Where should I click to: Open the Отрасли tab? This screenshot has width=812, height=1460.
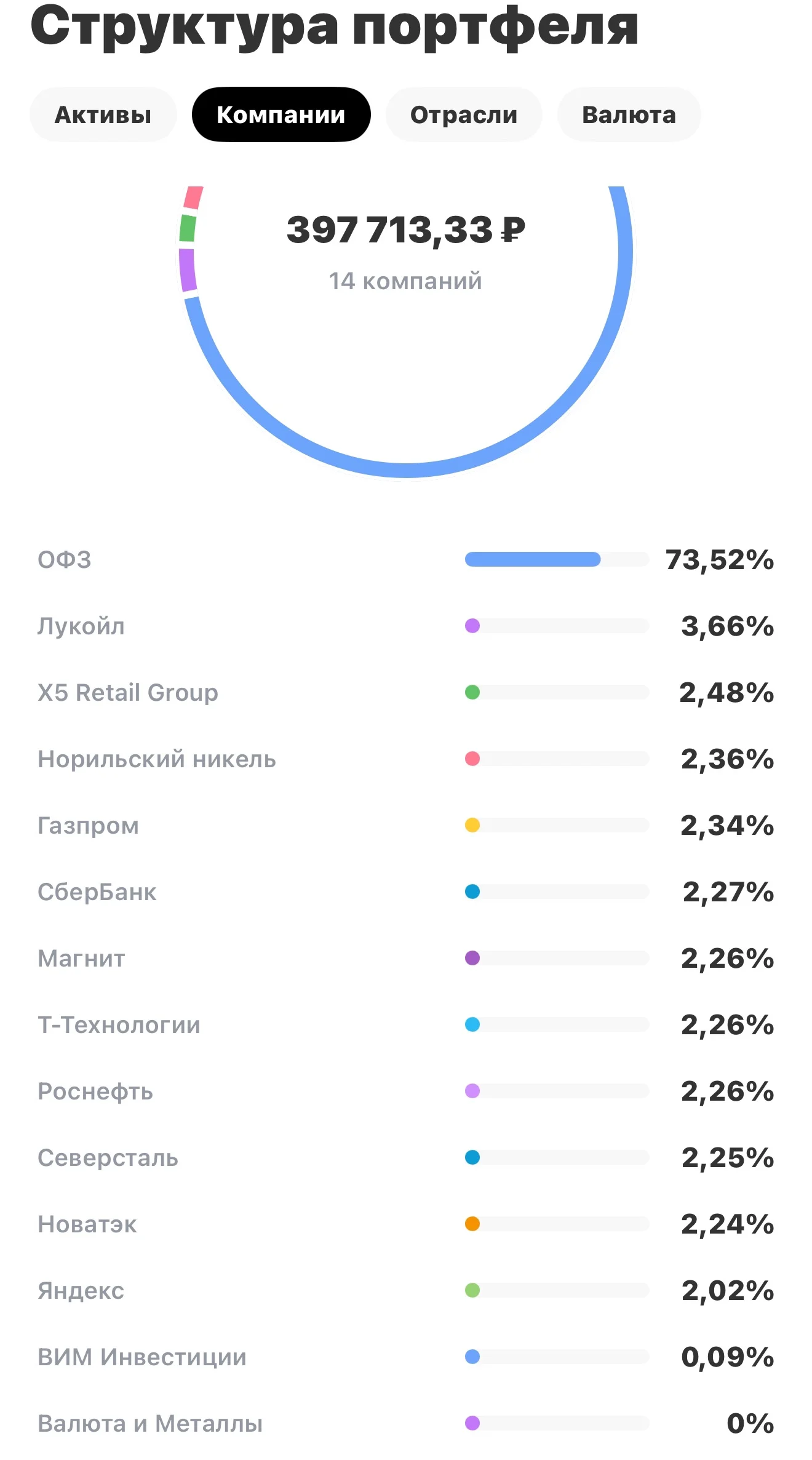[x=464, y=115]
